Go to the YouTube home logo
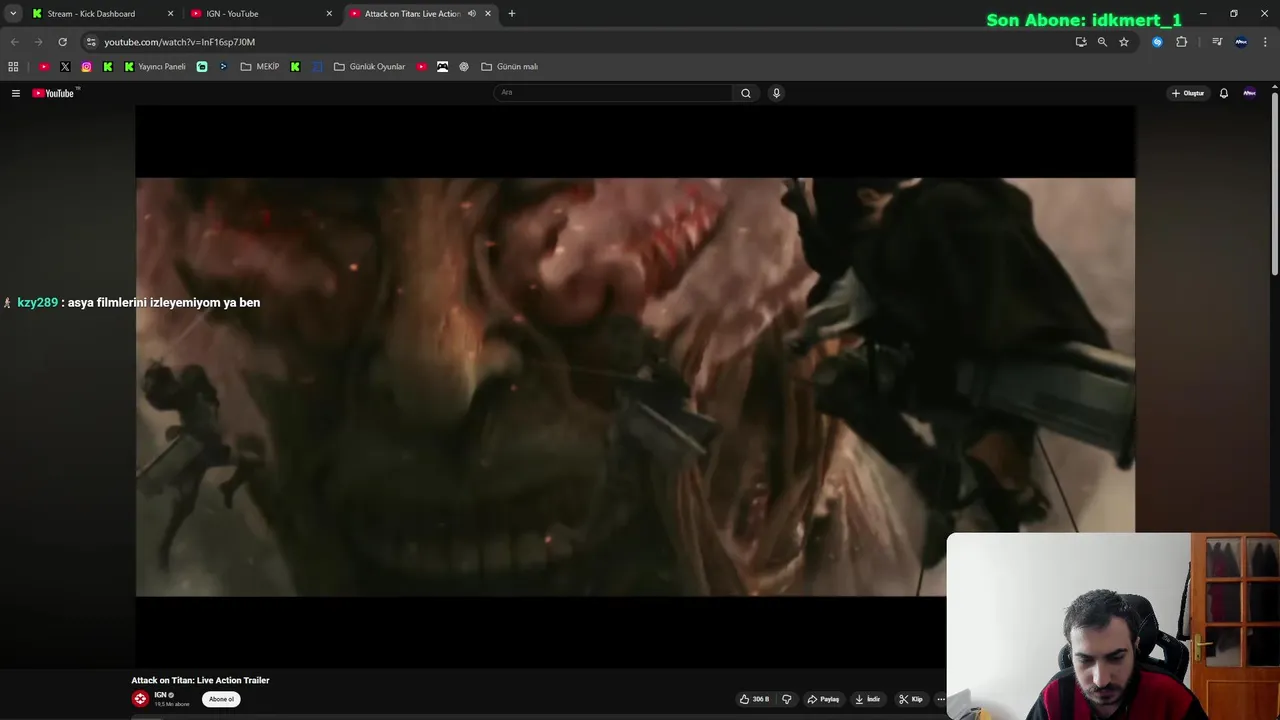The image size is (1280, 720). pyautogui.click(x=55, y=93)
